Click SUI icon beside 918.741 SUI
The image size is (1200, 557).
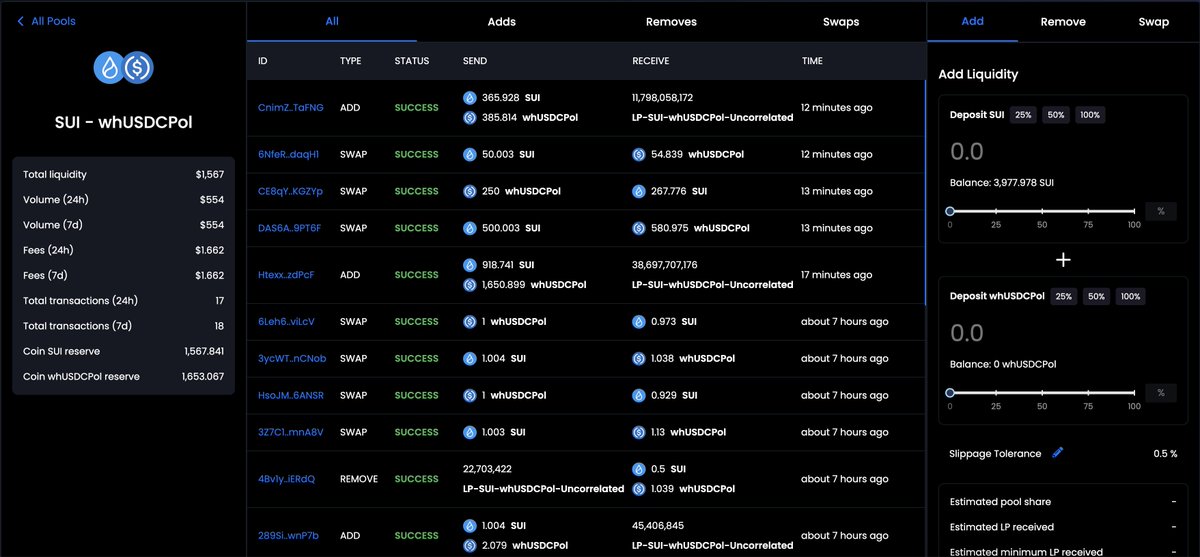pyautogui.click(x=470, y=265)
